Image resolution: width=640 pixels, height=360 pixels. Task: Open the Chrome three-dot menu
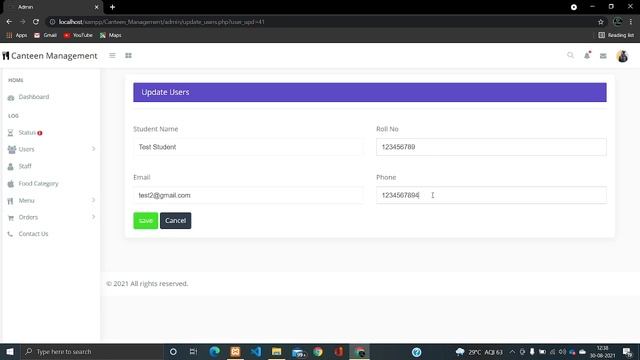pos(631,22)
